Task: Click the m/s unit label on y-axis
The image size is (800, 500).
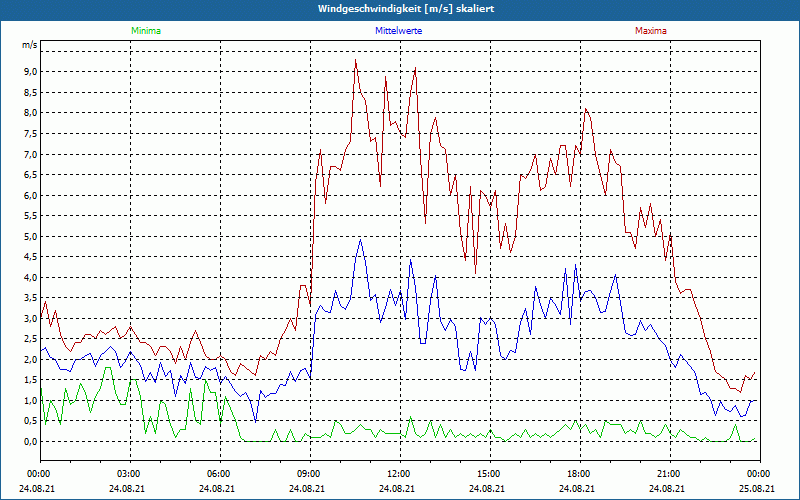Action: pyautogui.click(x=28, y=46)
